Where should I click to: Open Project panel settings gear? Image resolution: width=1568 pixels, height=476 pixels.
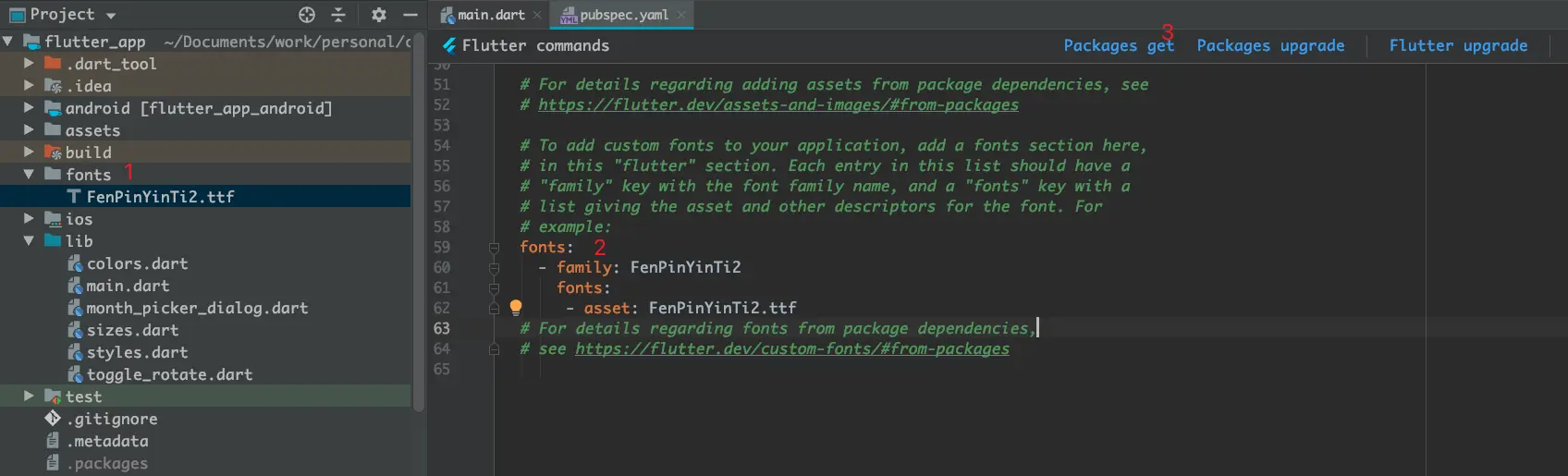[x=379, y=15]
